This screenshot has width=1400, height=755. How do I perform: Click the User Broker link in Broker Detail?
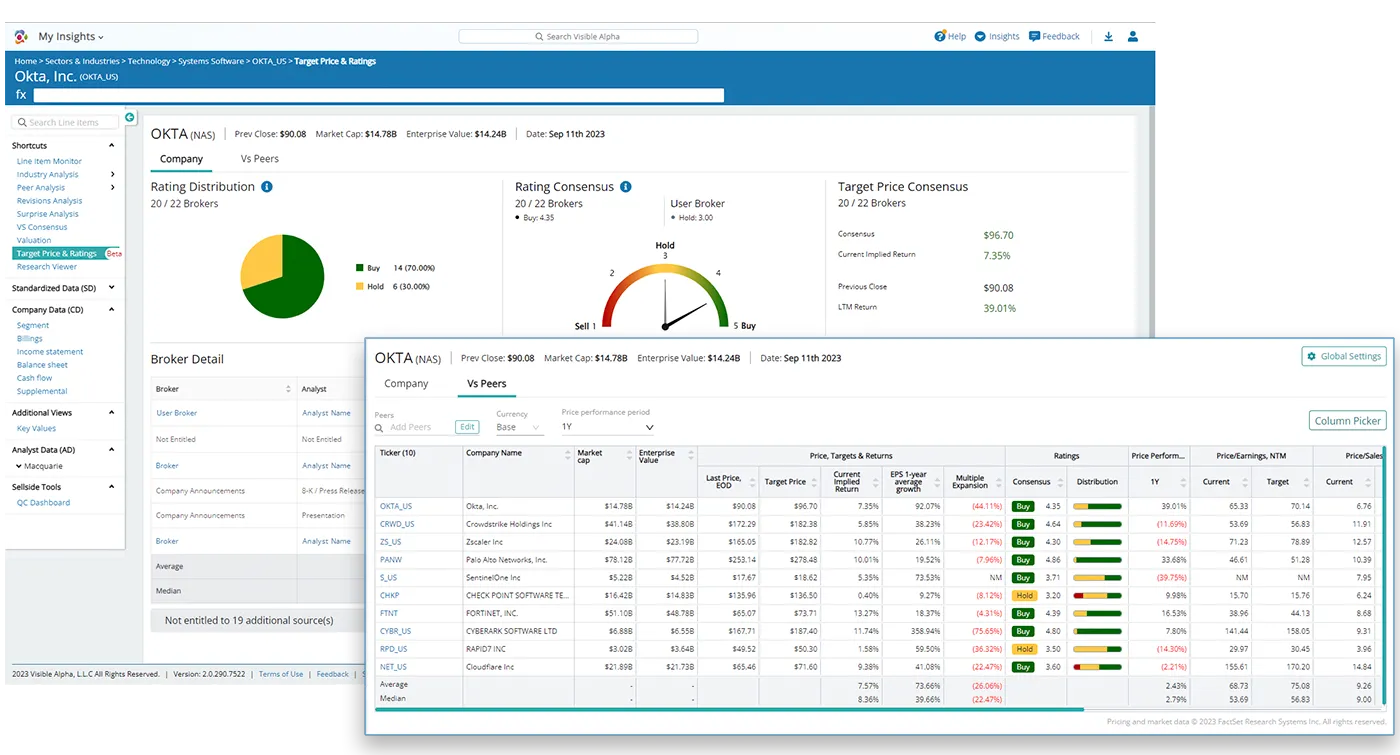177,413
